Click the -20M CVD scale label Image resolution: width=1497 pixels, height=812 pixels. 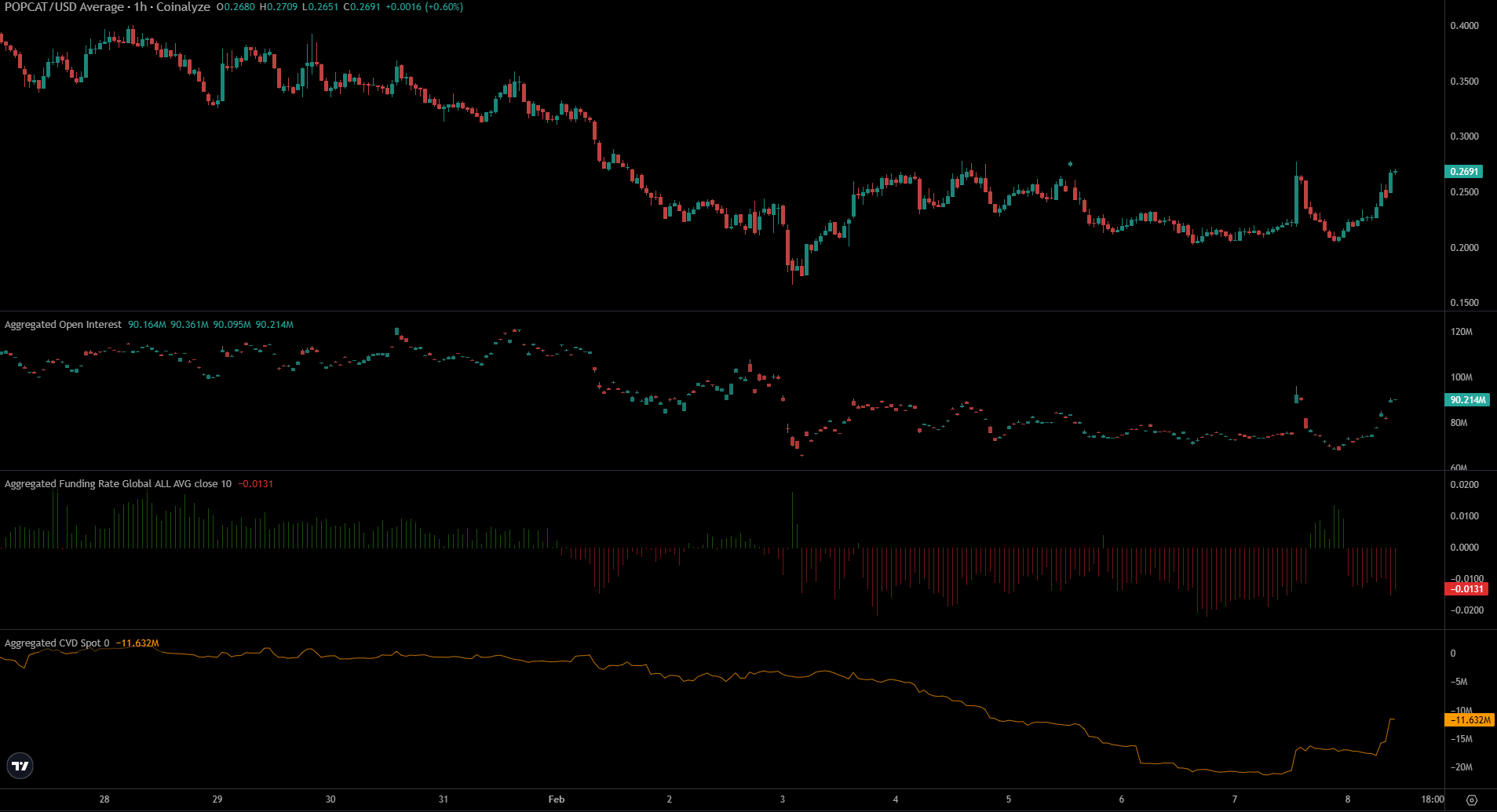(x=1462, y=767)
